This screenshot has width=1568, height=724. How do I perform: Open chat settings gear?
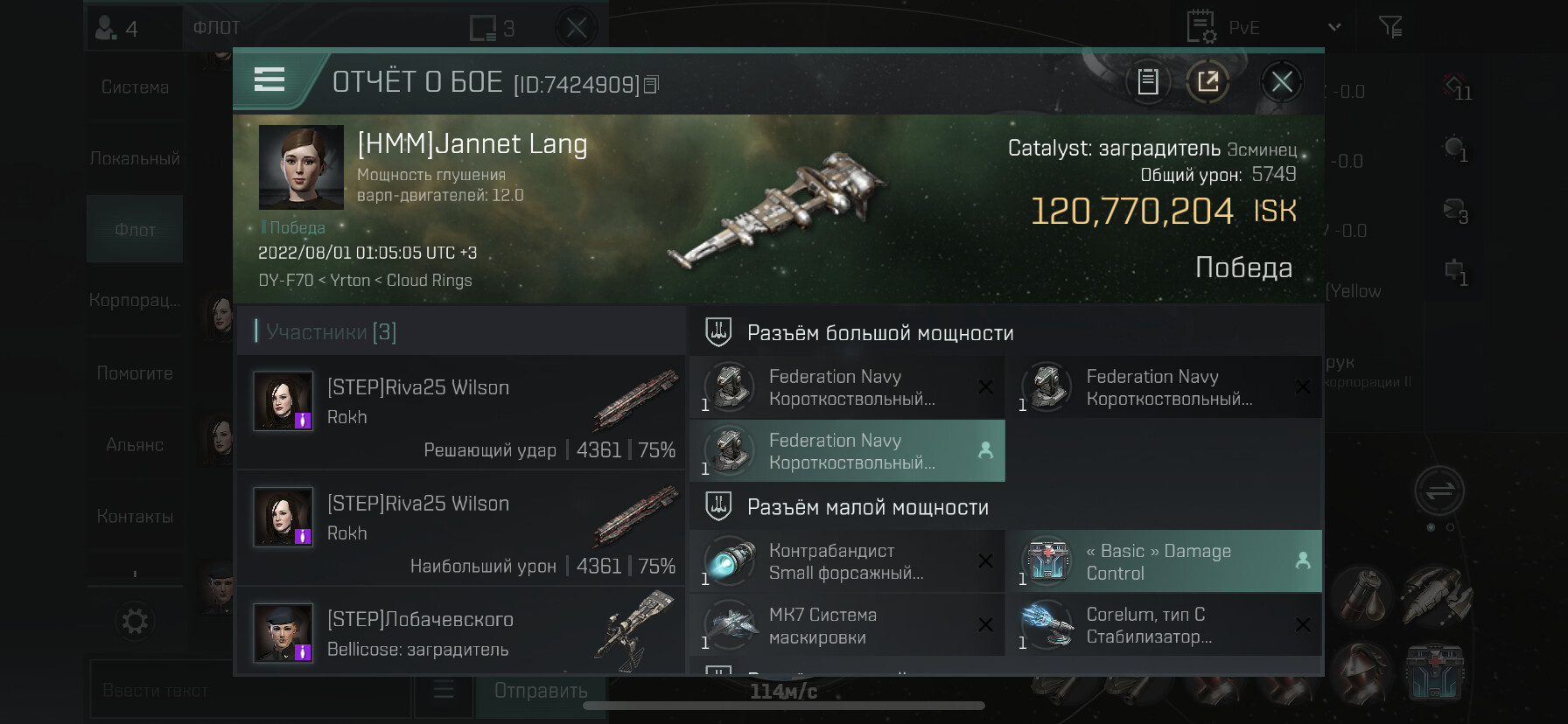coord(135,622)
